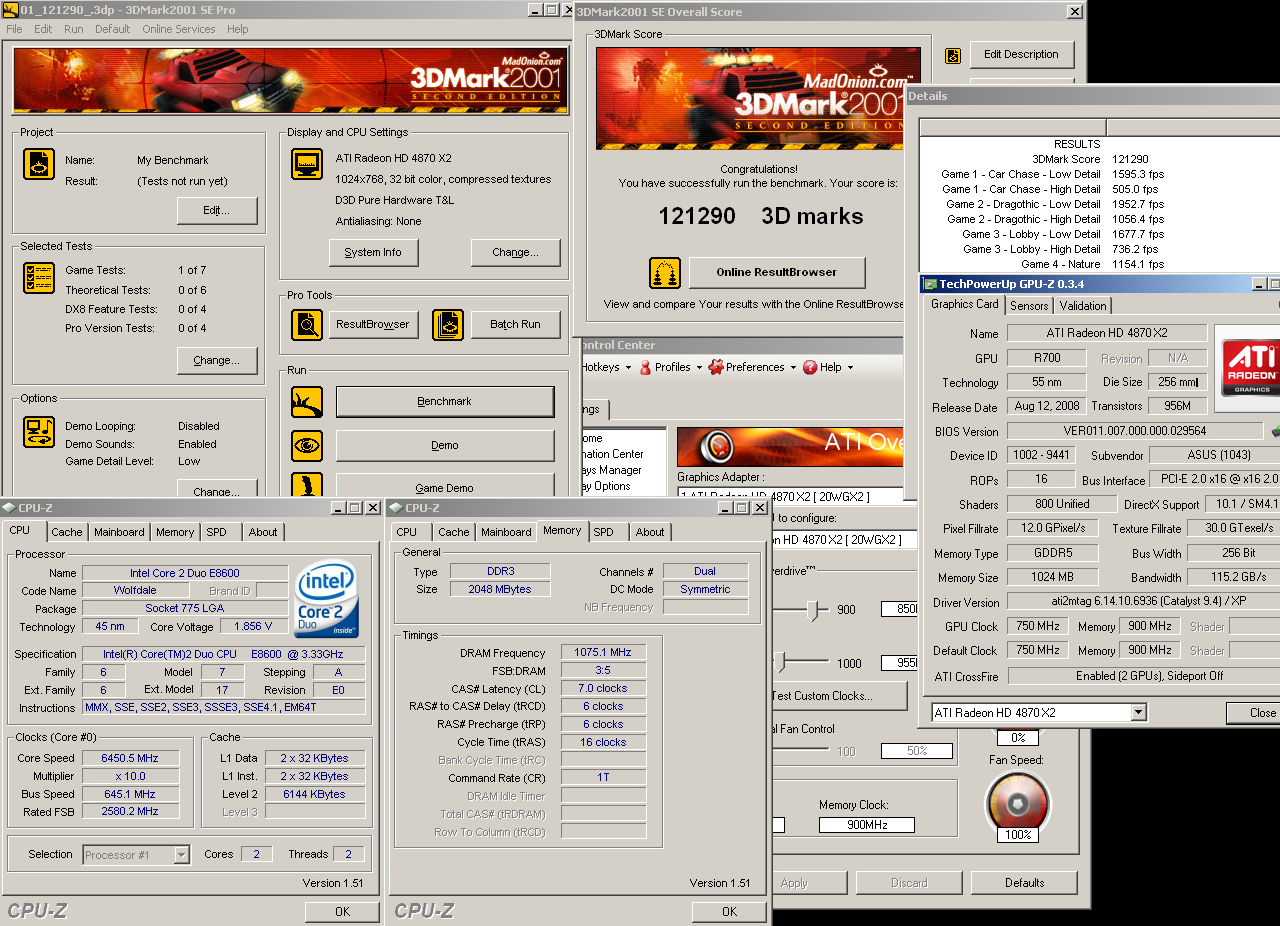Click Test Custom Clocks button

[x=838, y=696]
